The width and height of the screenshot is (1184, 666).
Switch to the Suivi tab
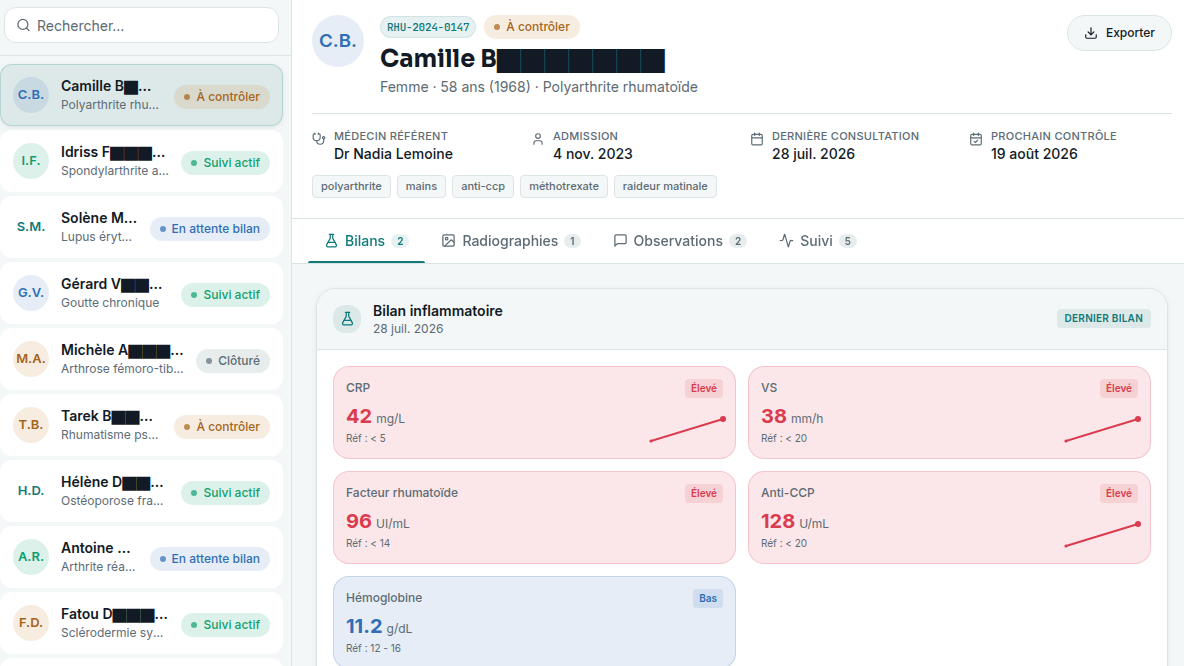point(818,241)
